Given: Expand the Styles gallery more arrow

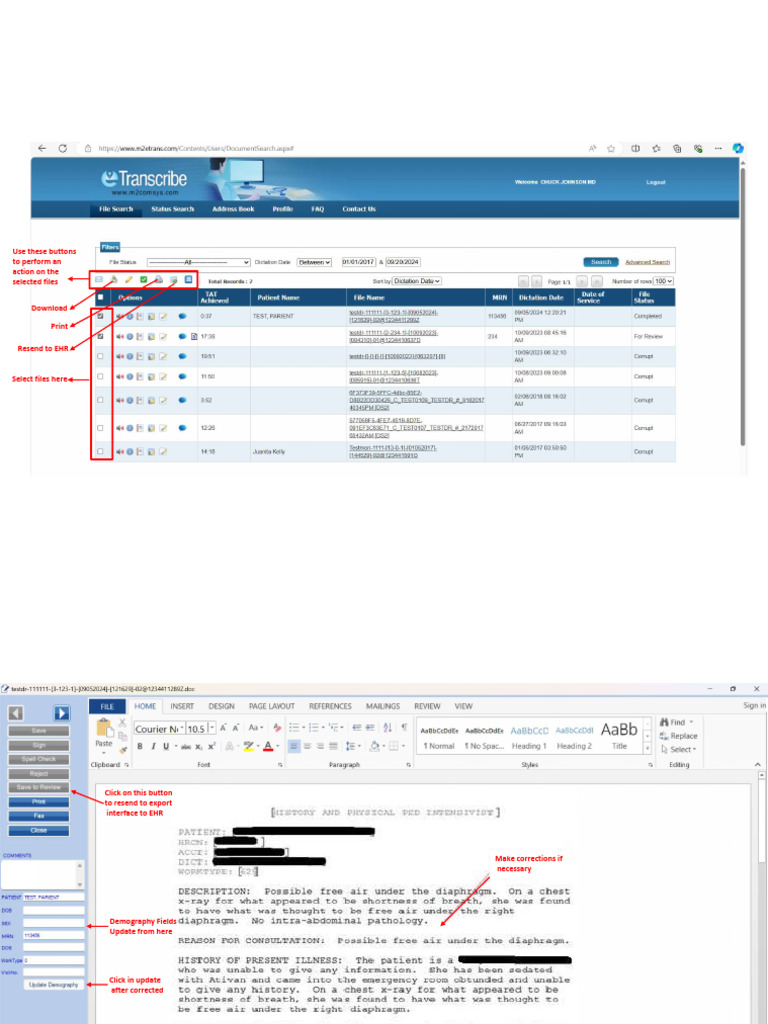Looking at the screenshot, I should 647,749.
